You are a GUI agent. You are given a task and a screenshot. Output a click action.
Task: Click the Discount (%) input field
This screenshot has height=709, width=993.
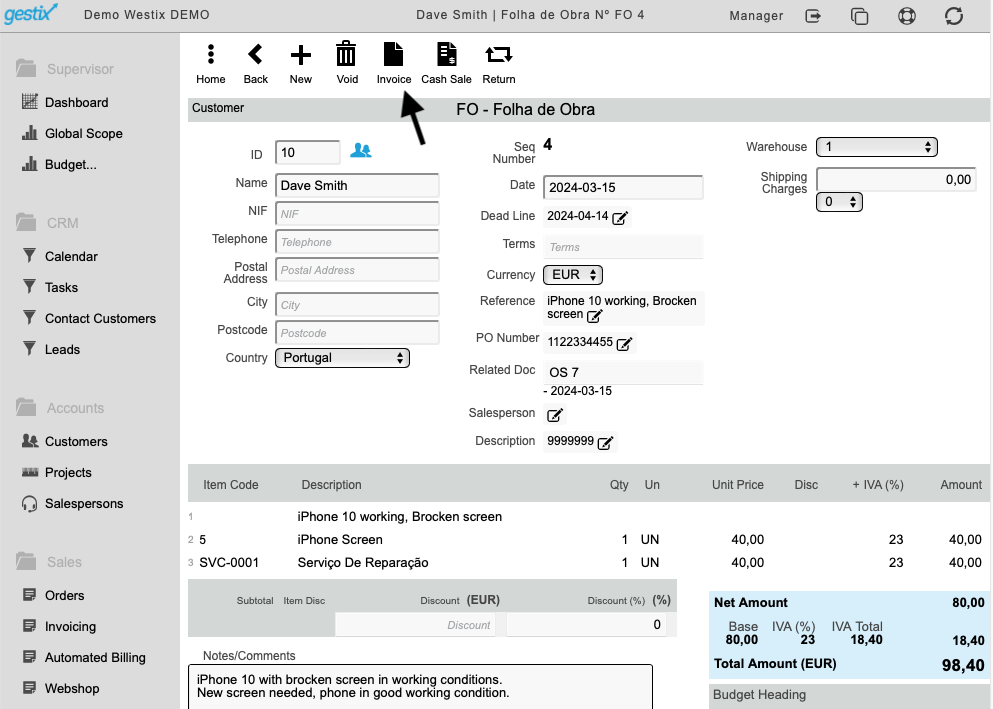point(586,625)
